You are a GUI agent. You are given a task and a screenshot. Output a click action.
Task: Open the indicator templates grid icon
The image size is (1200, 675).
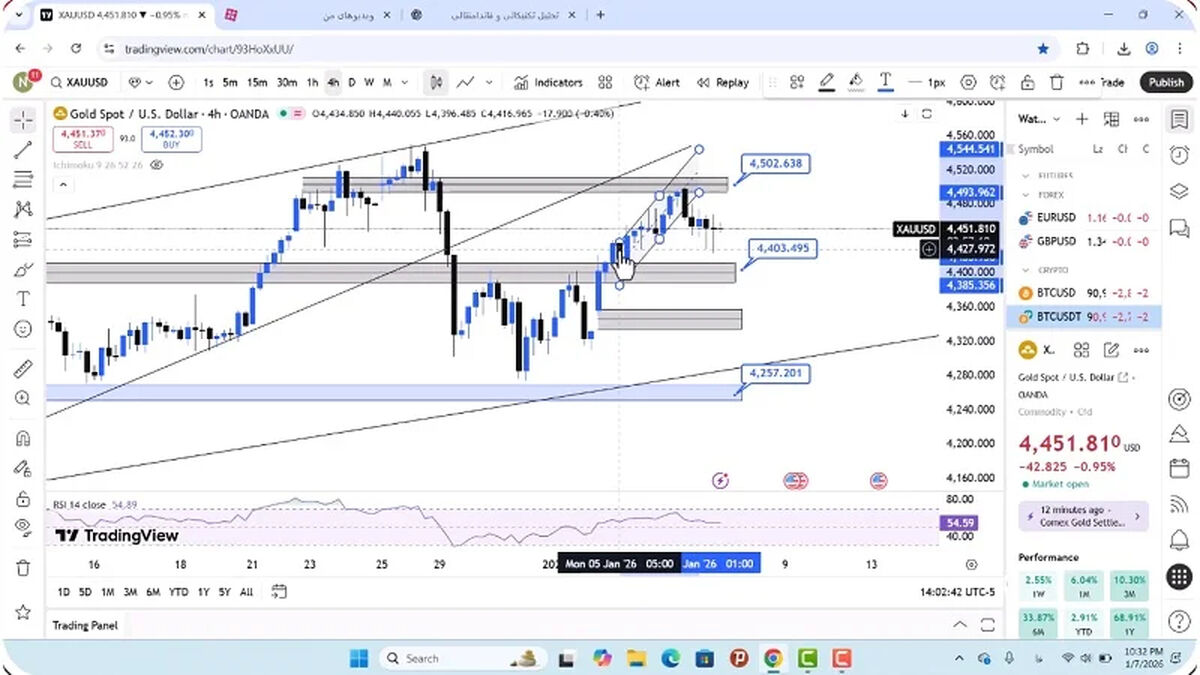(605, 83)
